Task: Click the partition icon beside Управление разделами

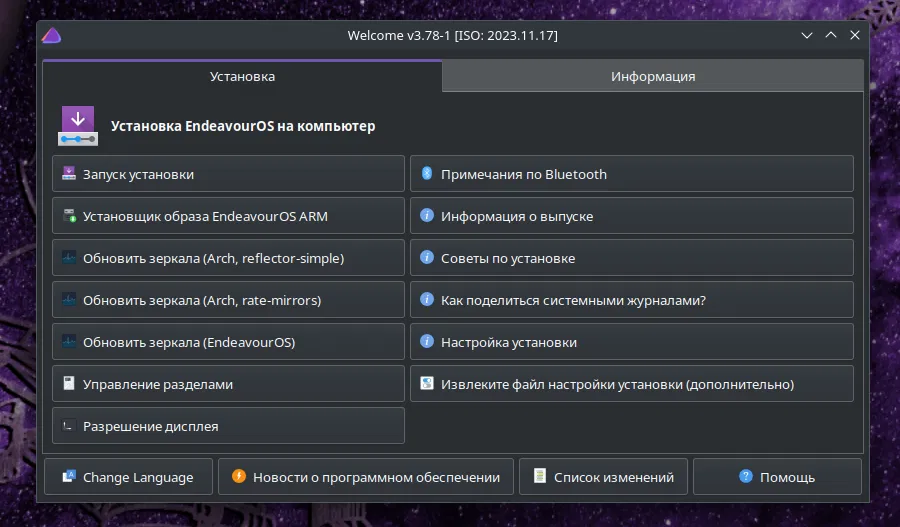Action: 69,384
